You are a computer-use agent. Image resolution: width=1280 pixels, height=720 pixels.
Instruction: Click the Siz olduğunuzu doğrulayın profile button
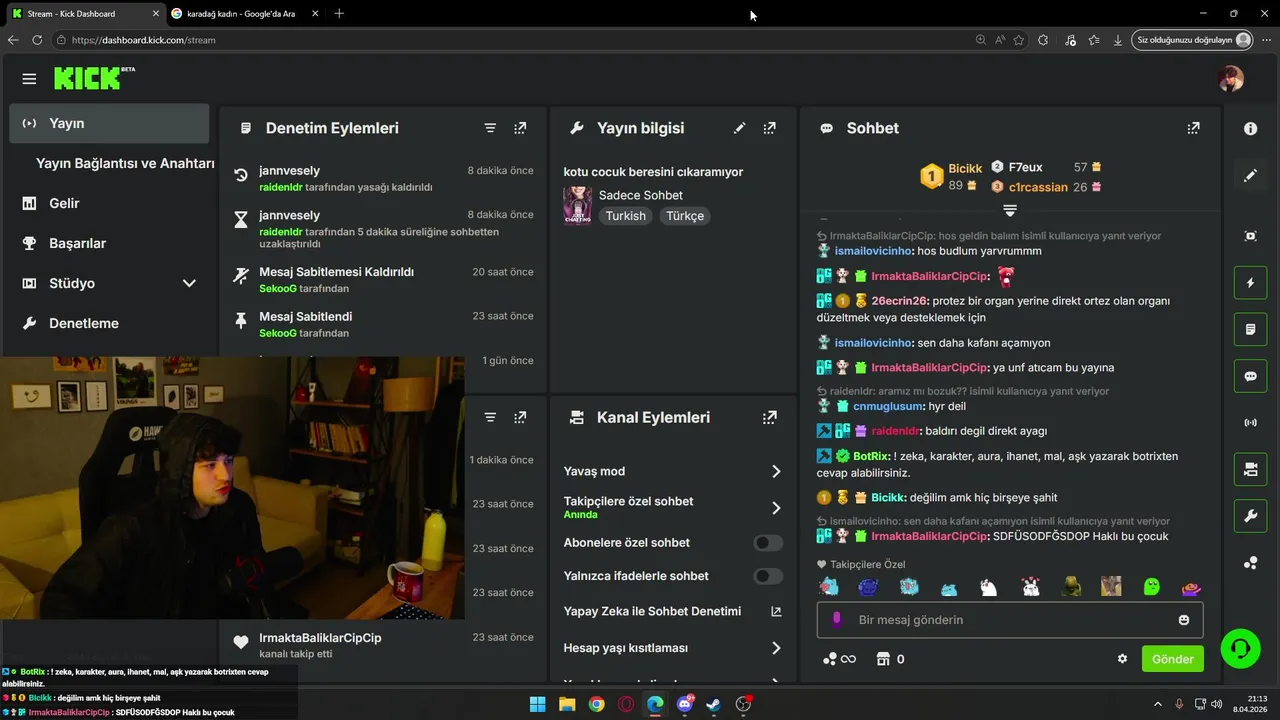[x=1193, y=40]
